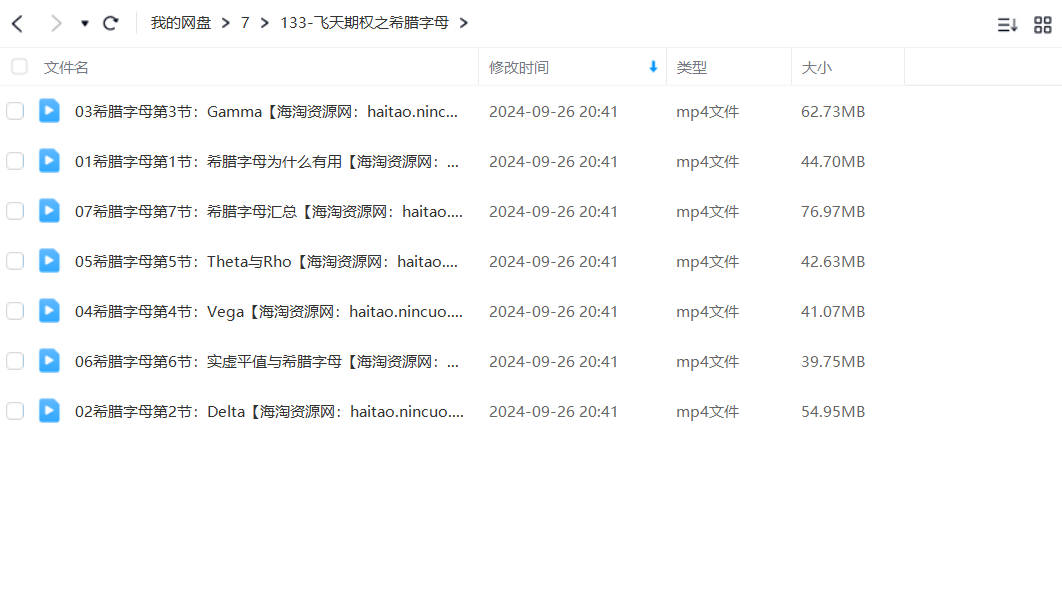Image resolution: width=1062 pixels, height=599 pixels.
Task: Sort by 类型 column header
Action: 692,68
